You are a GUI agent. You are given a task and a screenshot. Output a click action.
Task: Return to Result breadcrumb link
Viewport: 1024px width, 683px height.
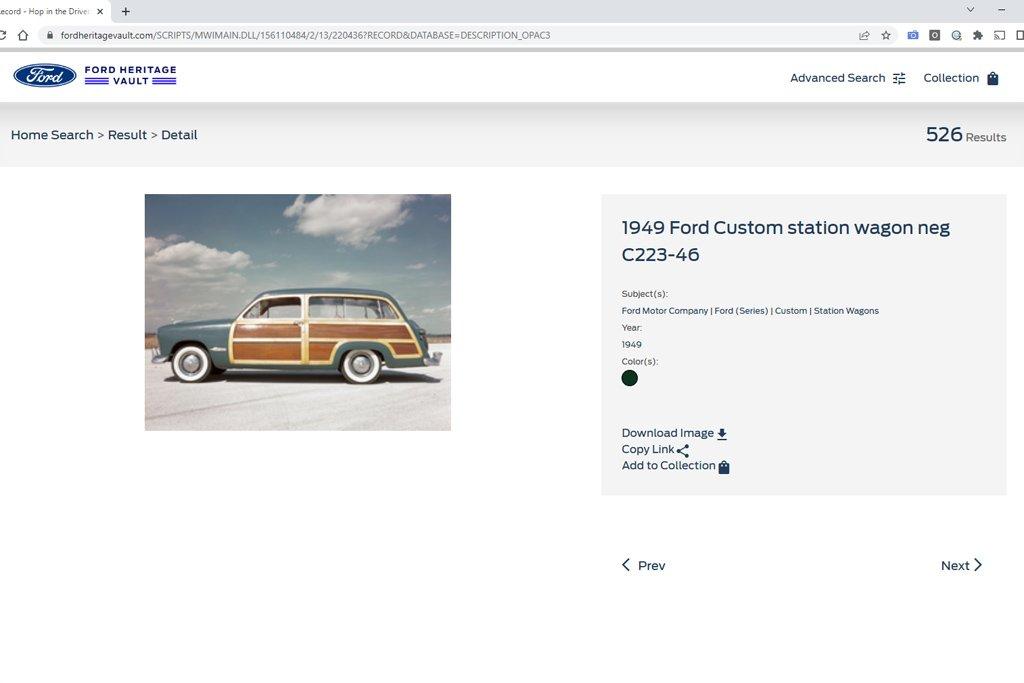tap(127, 135)
